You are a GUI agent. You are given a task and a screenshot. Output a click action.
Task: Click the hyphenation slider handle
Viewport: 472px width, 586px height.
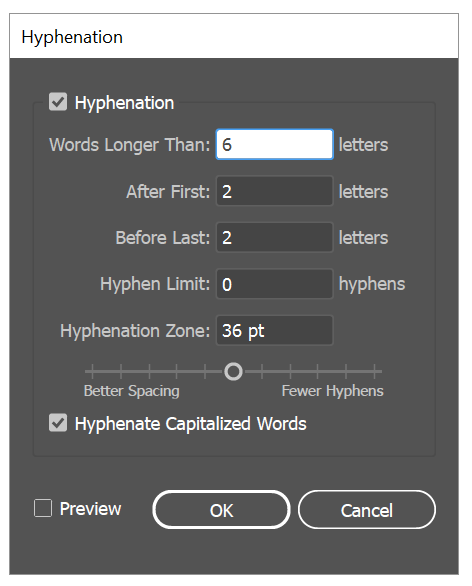[234, 371]
